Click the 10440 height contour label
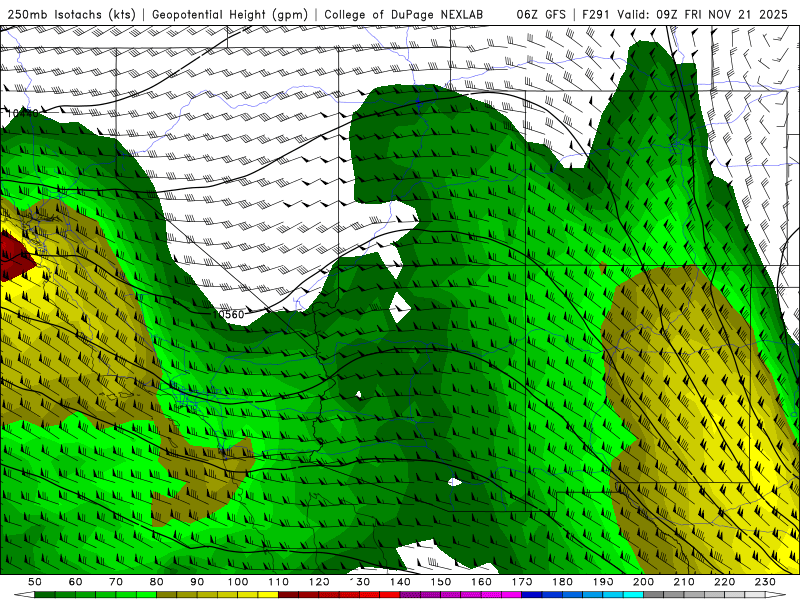The height and width of the screenshot is (600, 800). pyautogui.click(x=22, y=113)
